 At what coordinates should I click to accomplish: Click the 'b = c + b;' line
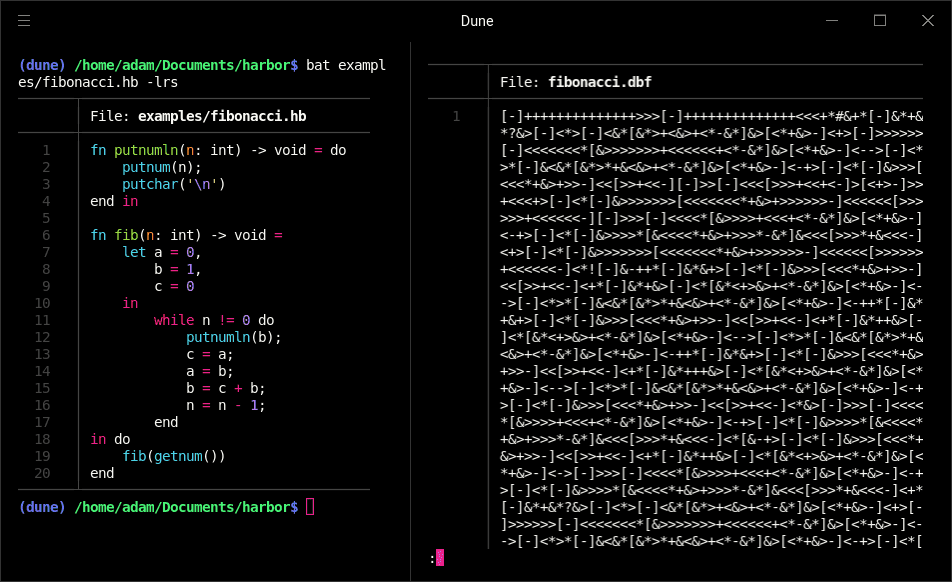tap(226, 388)
